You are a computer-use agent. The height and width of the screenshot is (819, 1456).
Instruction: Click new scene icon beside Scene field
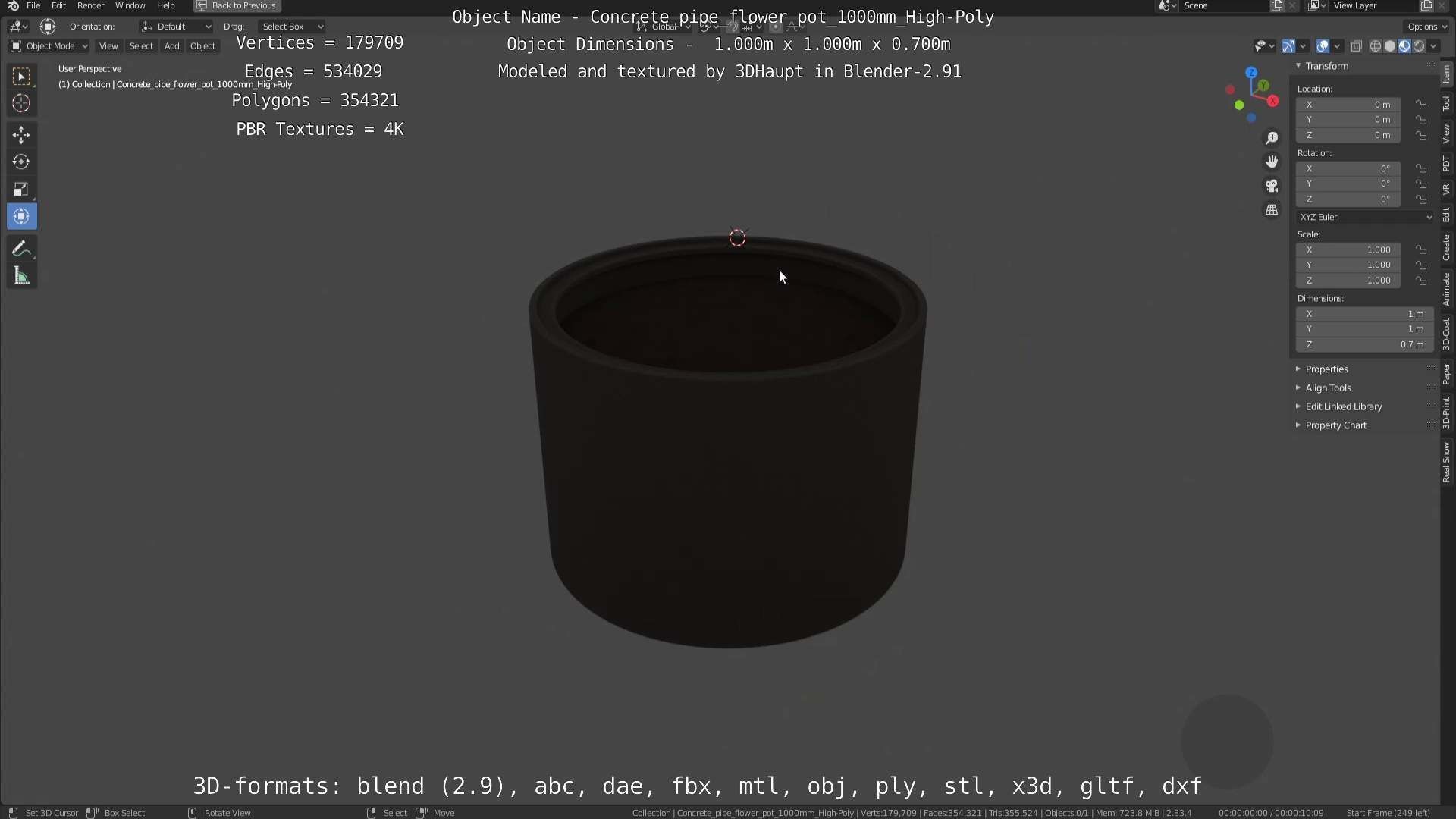(1277, 6)
